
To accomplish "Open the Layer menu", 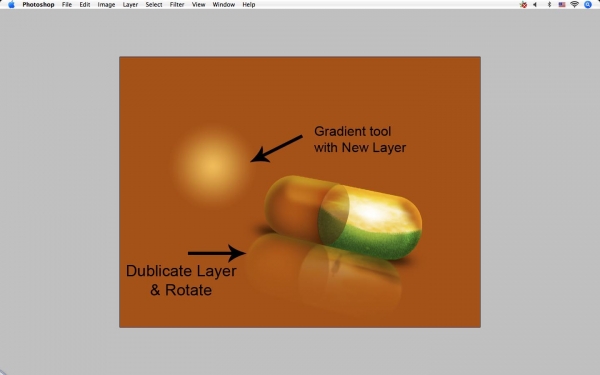I will pyautogui.click(x=130, y=5).
